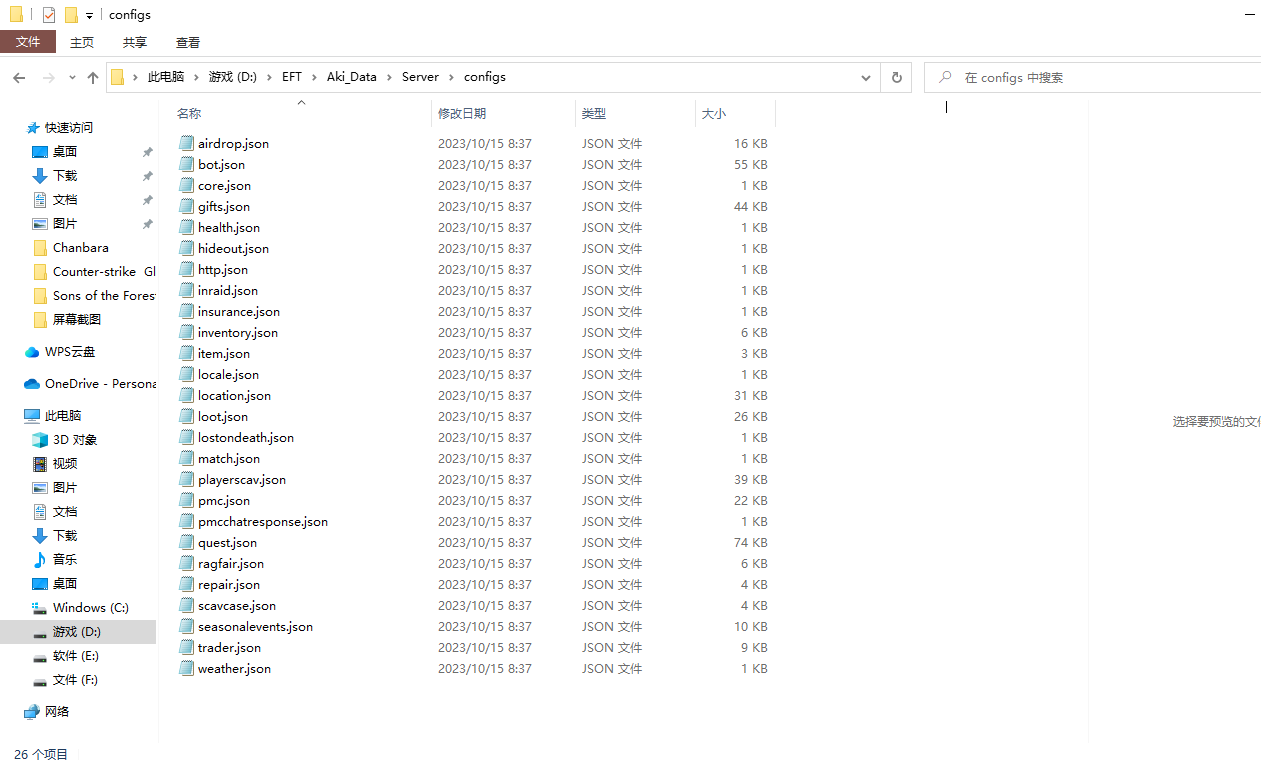The image size is (1261, 766).
Task: Refresh the current folder view
Action: 896,77
